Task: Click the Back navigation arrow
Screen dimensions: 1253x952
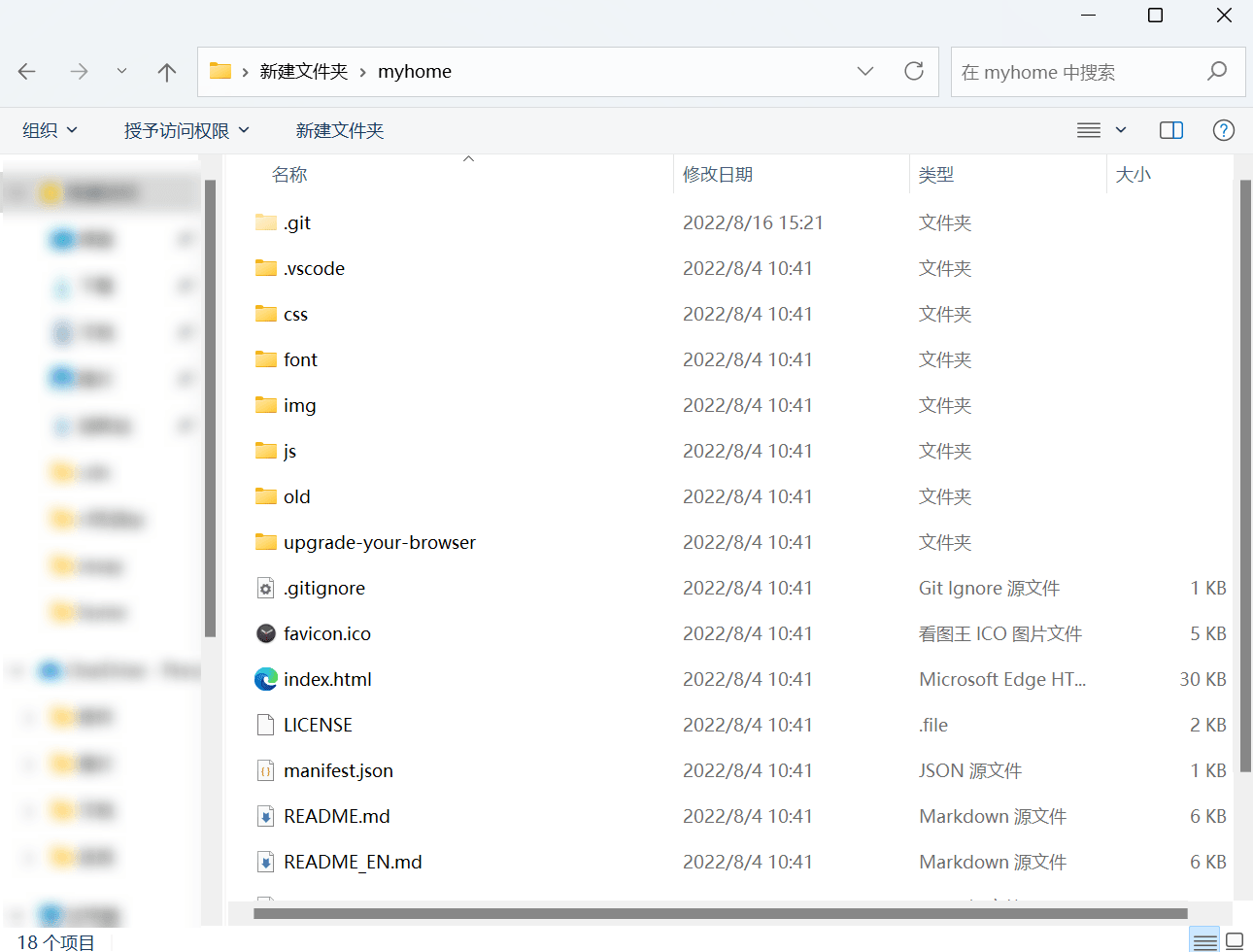Action: click(x=27, y=72)
